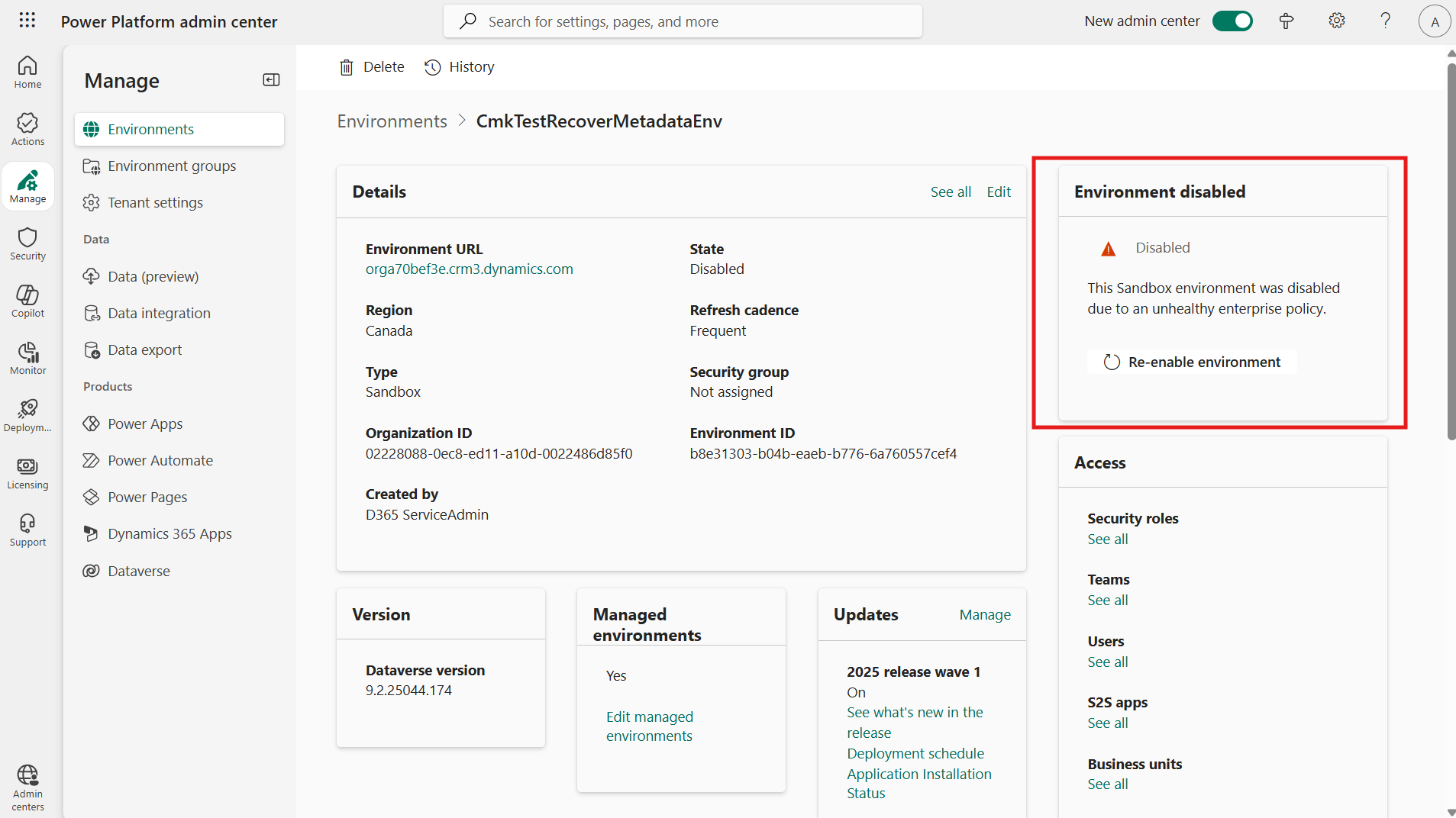Click the Home icon in left rail

27,72
